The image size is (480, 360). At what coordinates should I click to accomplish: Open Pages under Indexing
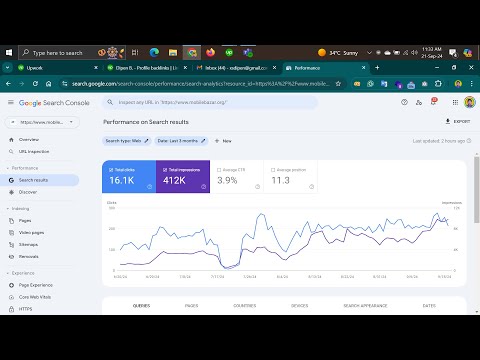pyautogui.click(x=25, y=221)
